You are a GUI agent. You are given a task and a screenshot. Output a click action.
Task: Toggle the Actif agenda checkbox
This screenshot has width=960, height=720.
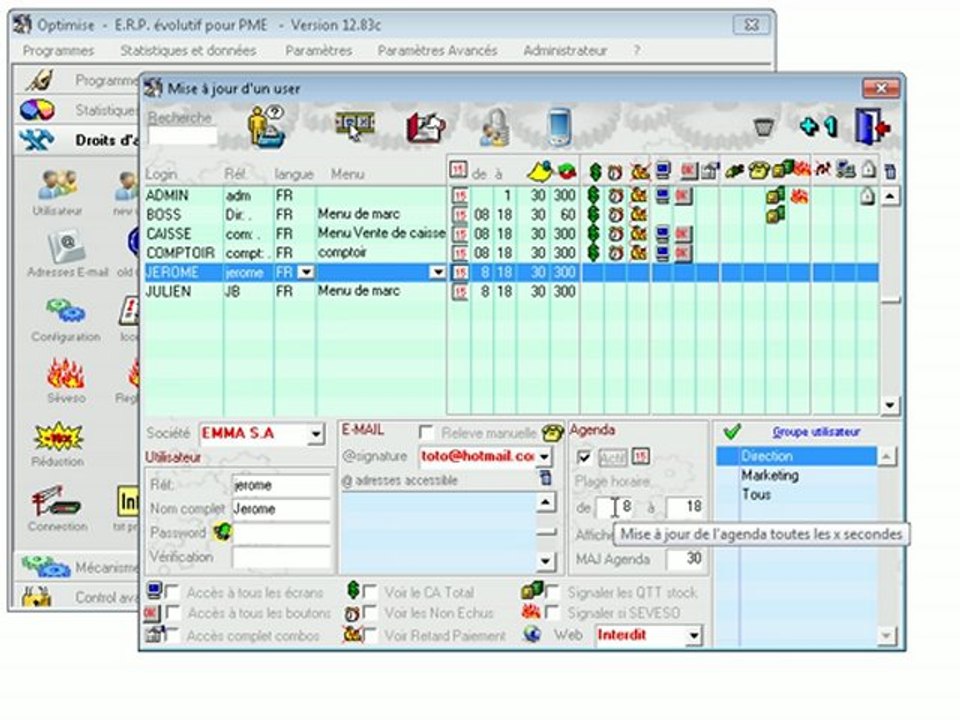pyautogui.click(x=584, y=457)
